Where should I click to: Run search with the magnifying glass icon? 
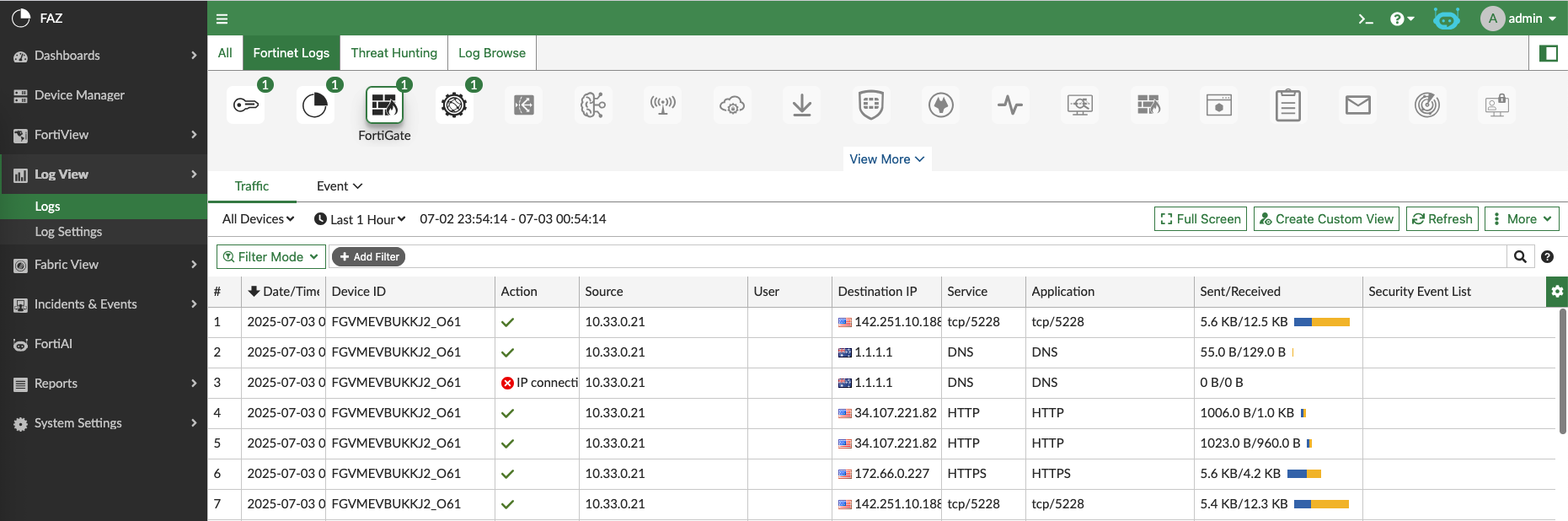coord(1520,257)
